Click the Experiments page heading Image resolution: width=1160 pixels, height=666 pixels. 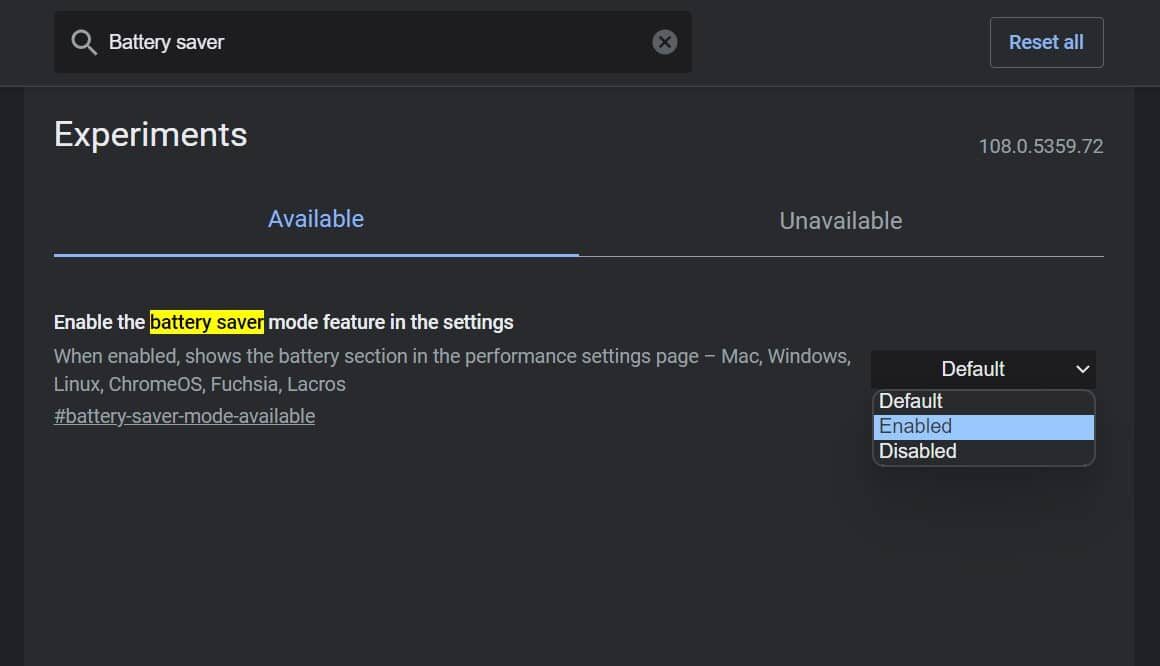[x=150, y=134]
